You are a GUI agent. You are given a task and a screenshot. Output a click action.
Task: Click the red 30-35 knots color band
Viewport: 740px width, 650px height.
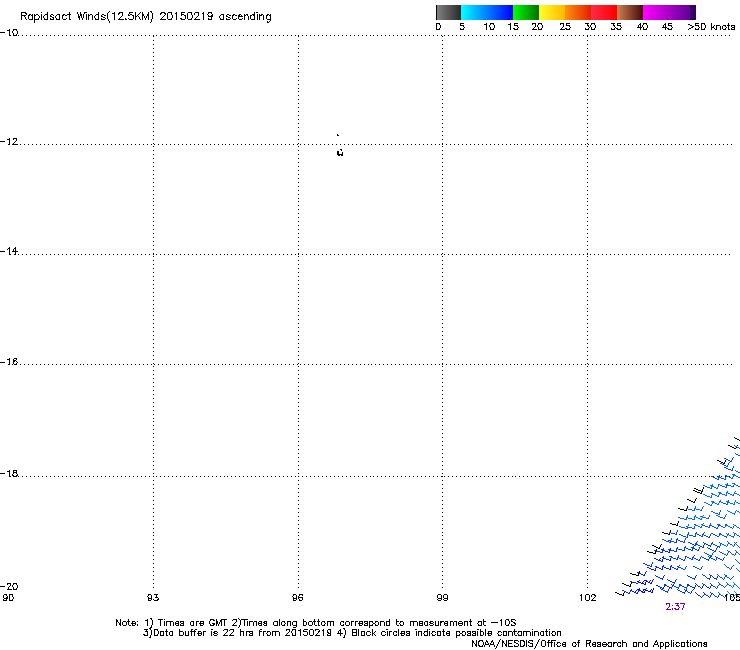[604, 12]
